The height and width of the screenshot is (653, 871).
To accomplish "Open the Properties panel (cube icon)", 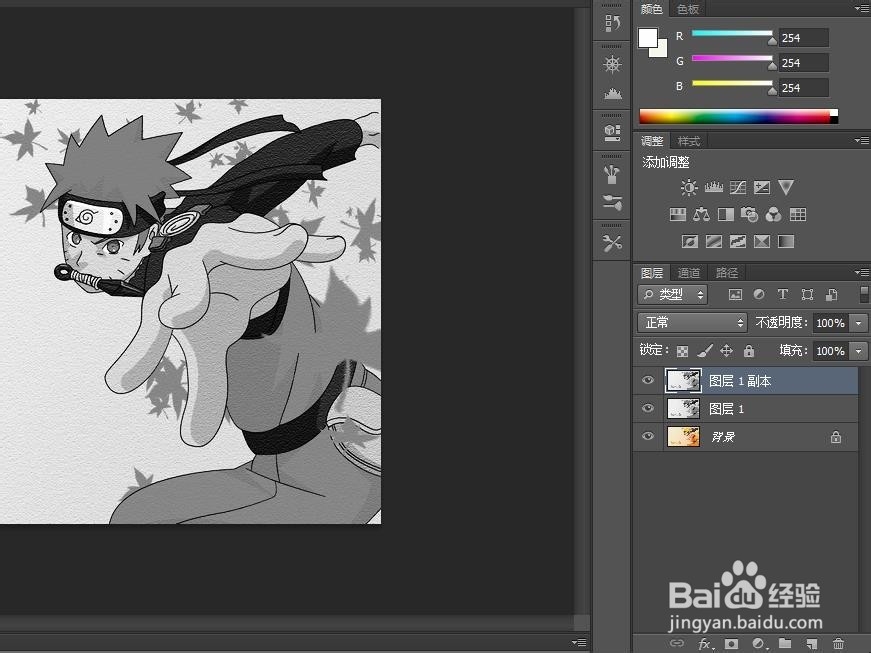I will 612,132.
